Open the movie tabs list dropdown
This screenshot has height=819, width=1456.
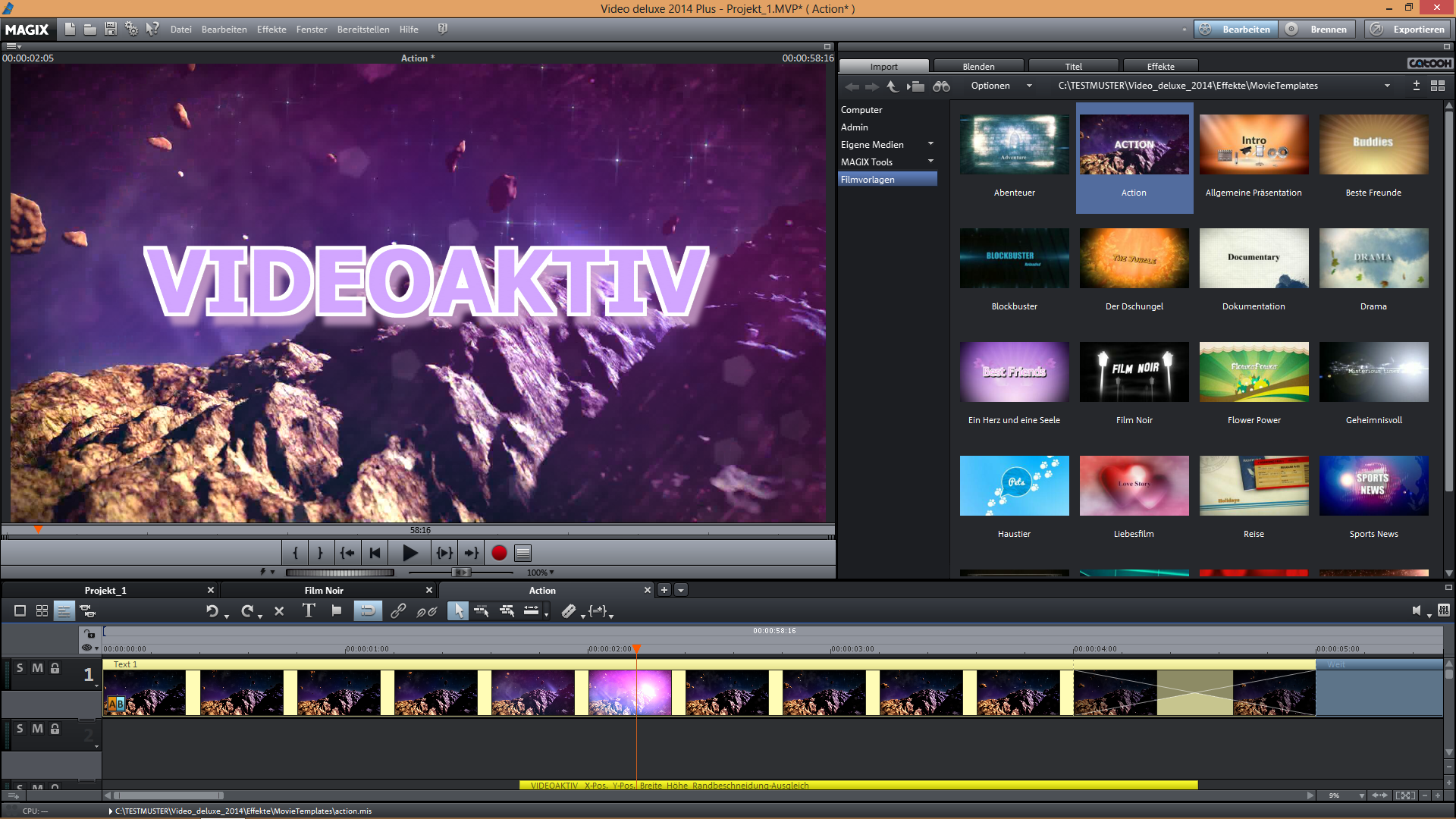tap(681, 590)
